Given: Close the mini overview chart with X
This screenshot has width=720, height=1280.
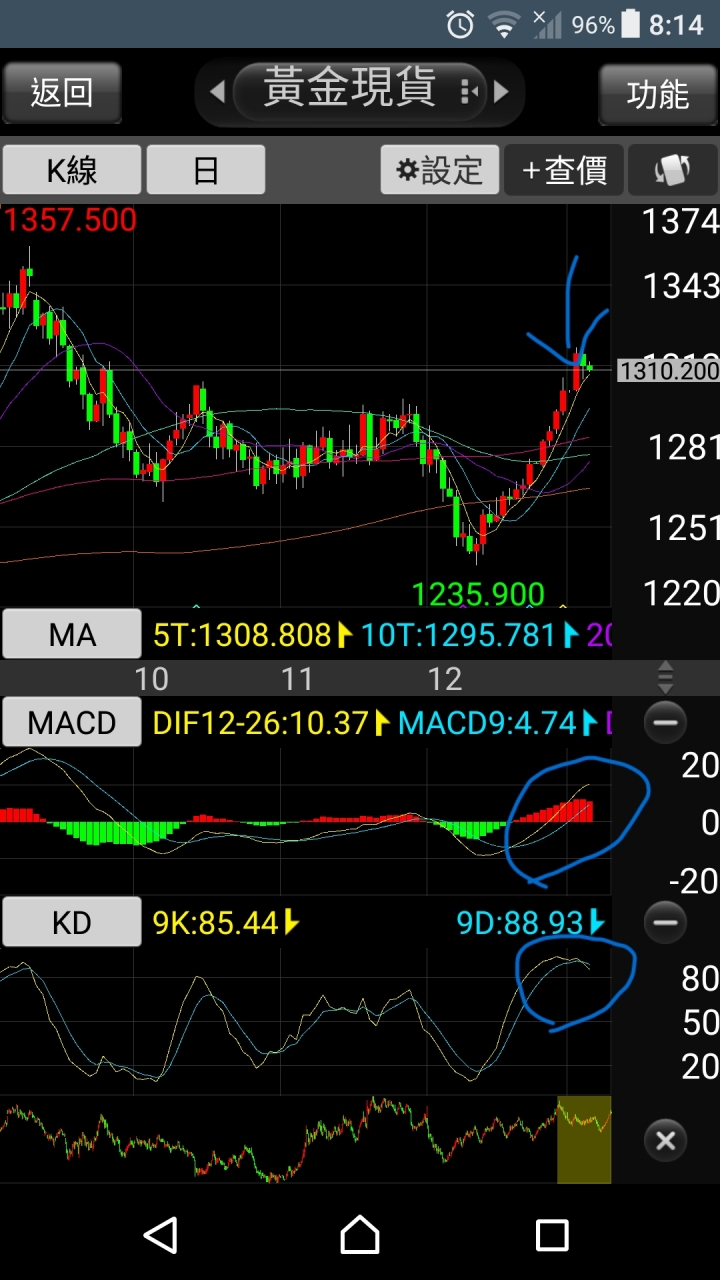Looking at the screenshot, I should [x=666, y=1140].
